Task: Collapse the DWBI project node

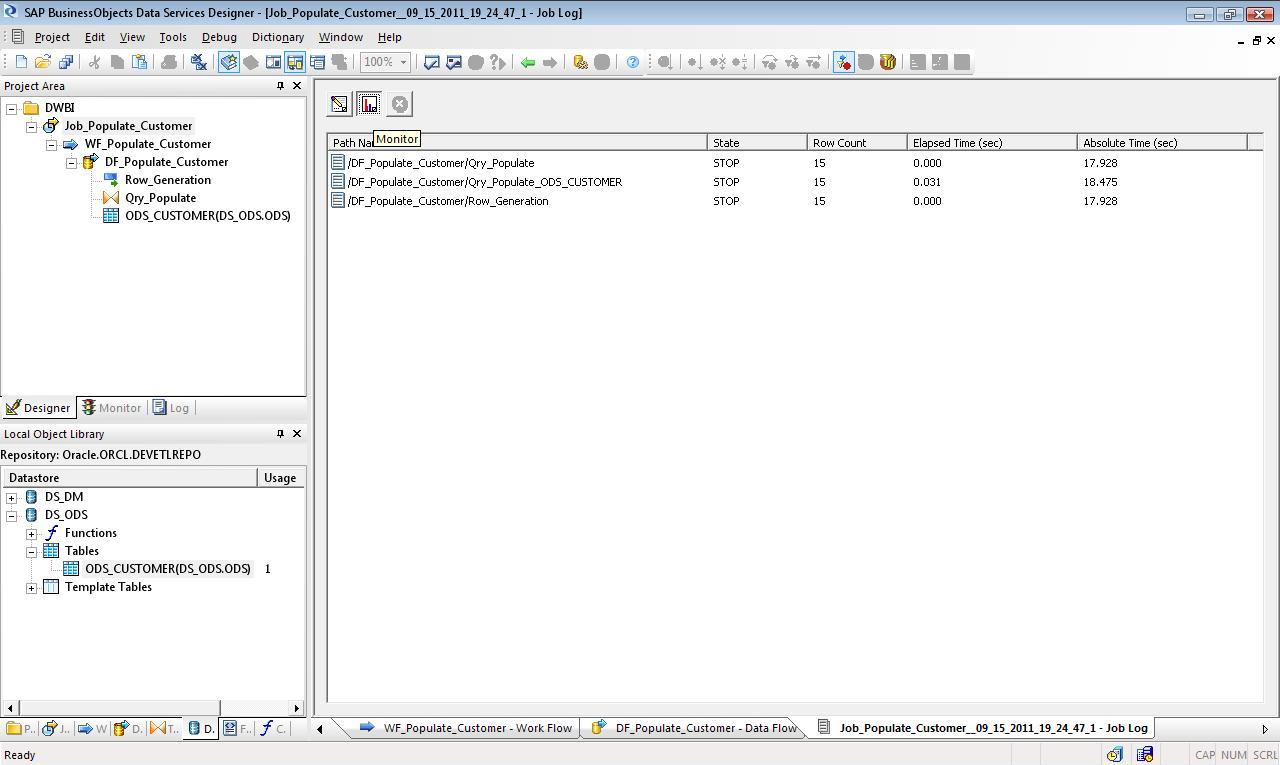Action: [12, 108]
